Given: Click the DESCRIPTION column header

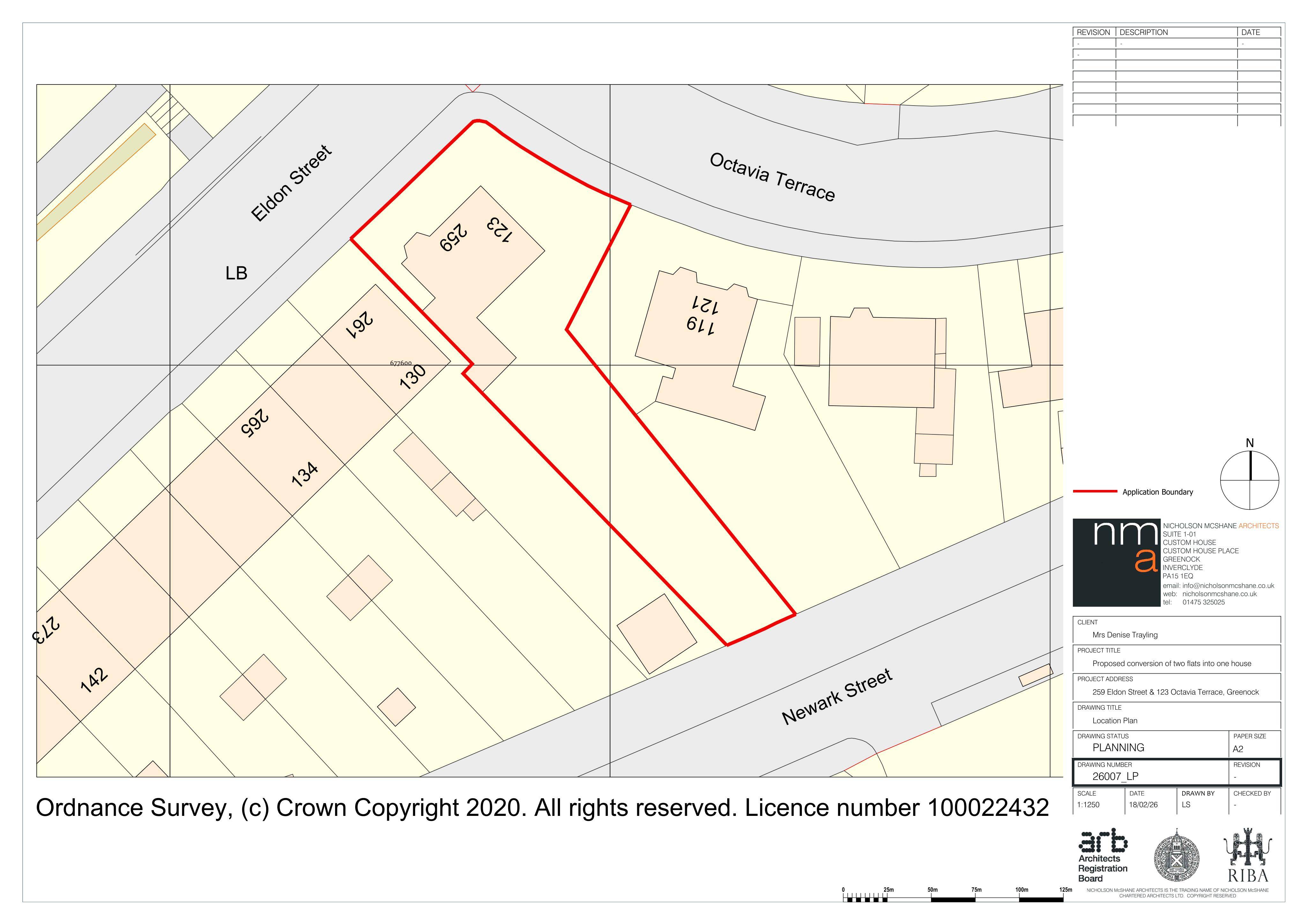Looking at the screenshot, I should (1143, 33).
